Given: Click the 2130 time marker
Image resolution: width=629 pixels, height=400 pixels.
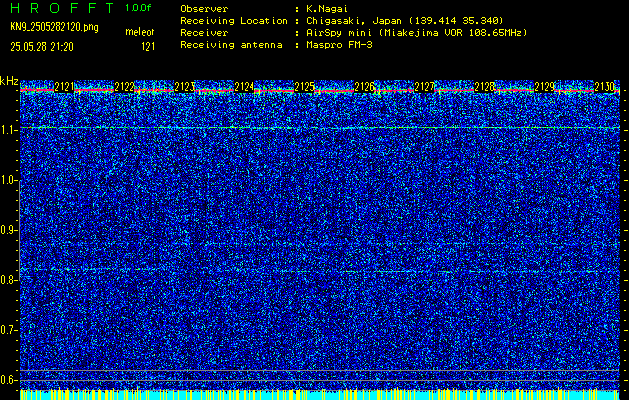Looking at the screenshot, I should coord(605,87).
